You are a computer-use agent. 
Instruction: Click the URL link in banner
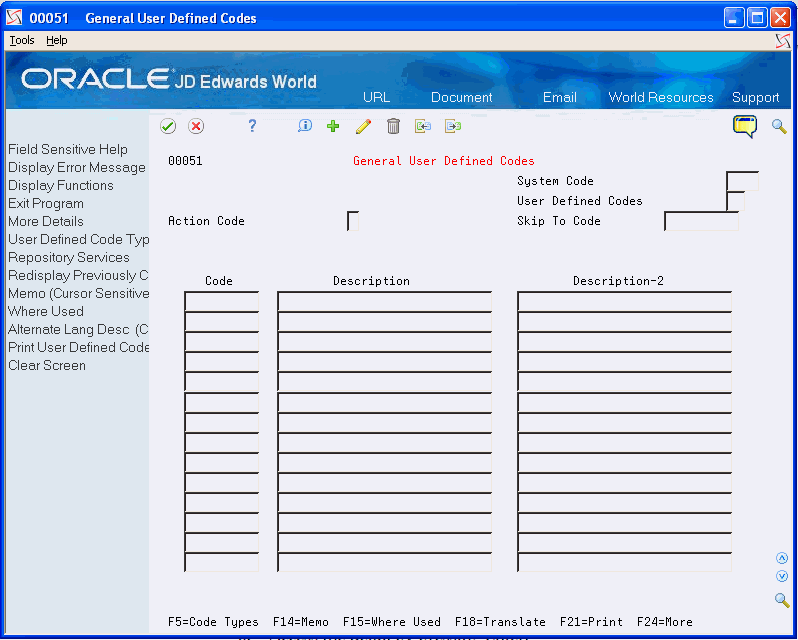[377, 97]
